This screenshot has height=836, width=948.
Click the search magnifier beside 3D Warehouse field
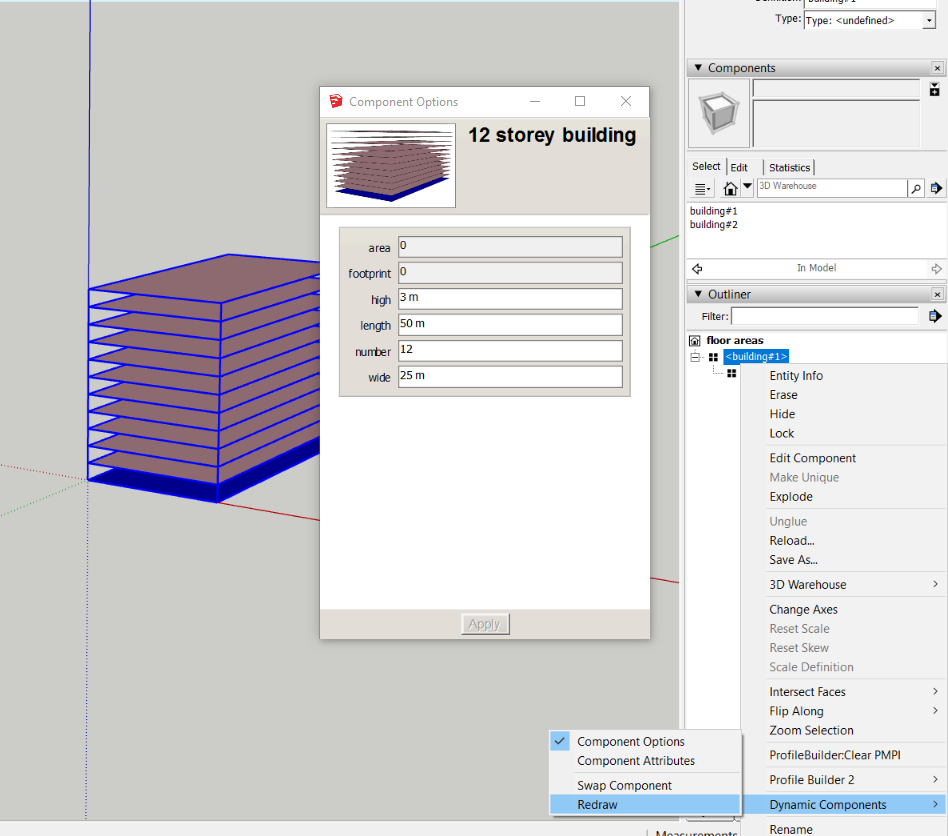click(916, 188)
